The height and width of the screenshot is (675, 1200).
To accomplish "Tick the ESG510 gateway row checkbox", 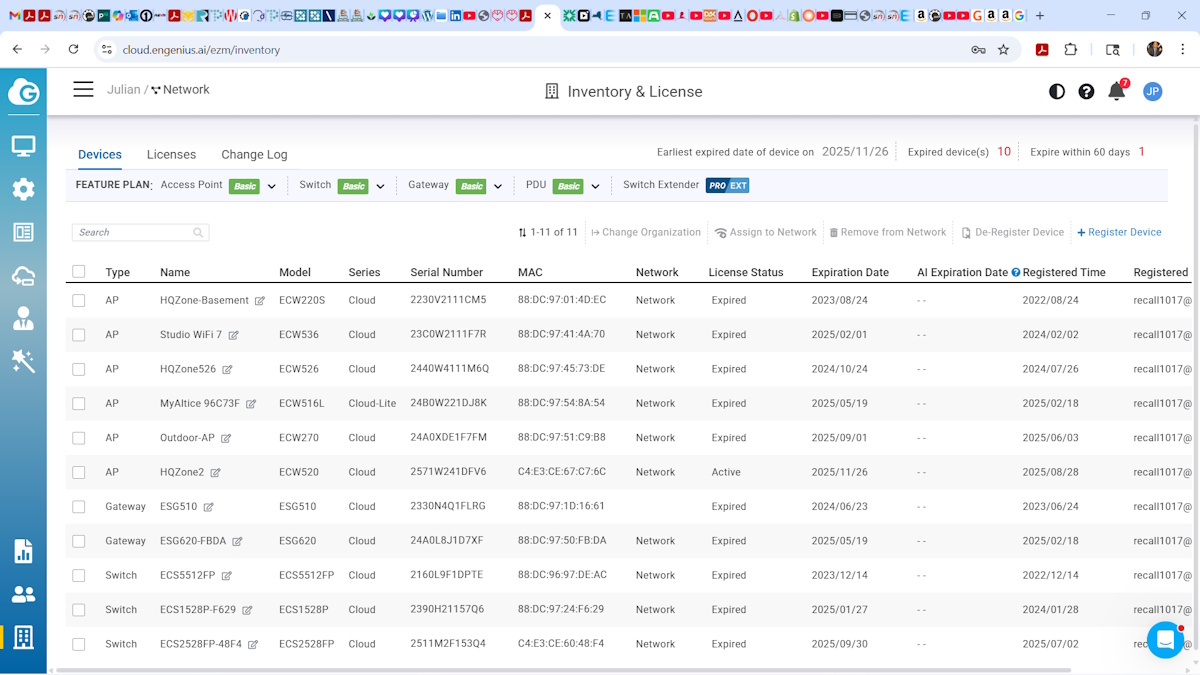I will 79,507.
